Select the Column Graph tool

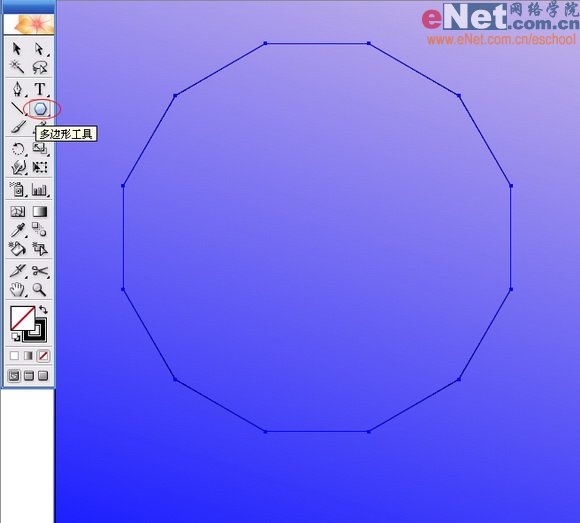40,190
